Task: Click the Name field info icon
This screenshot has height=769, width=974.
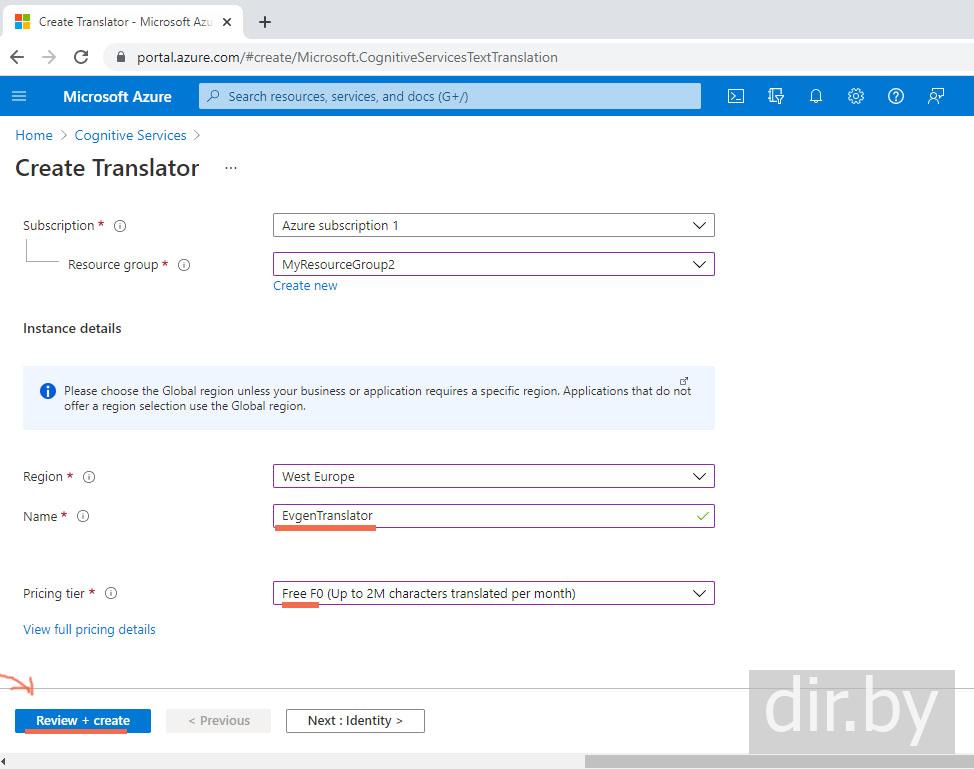Action: [83, 516]
